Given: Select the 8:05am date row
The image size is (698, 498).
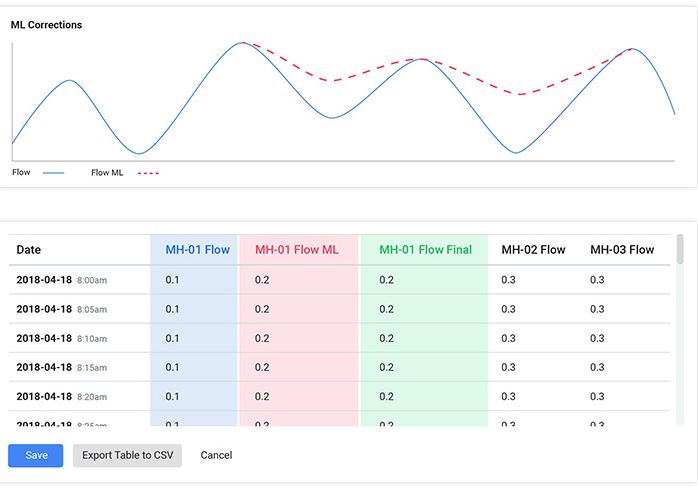Looking at the screenshot, I should pos(62,309).
